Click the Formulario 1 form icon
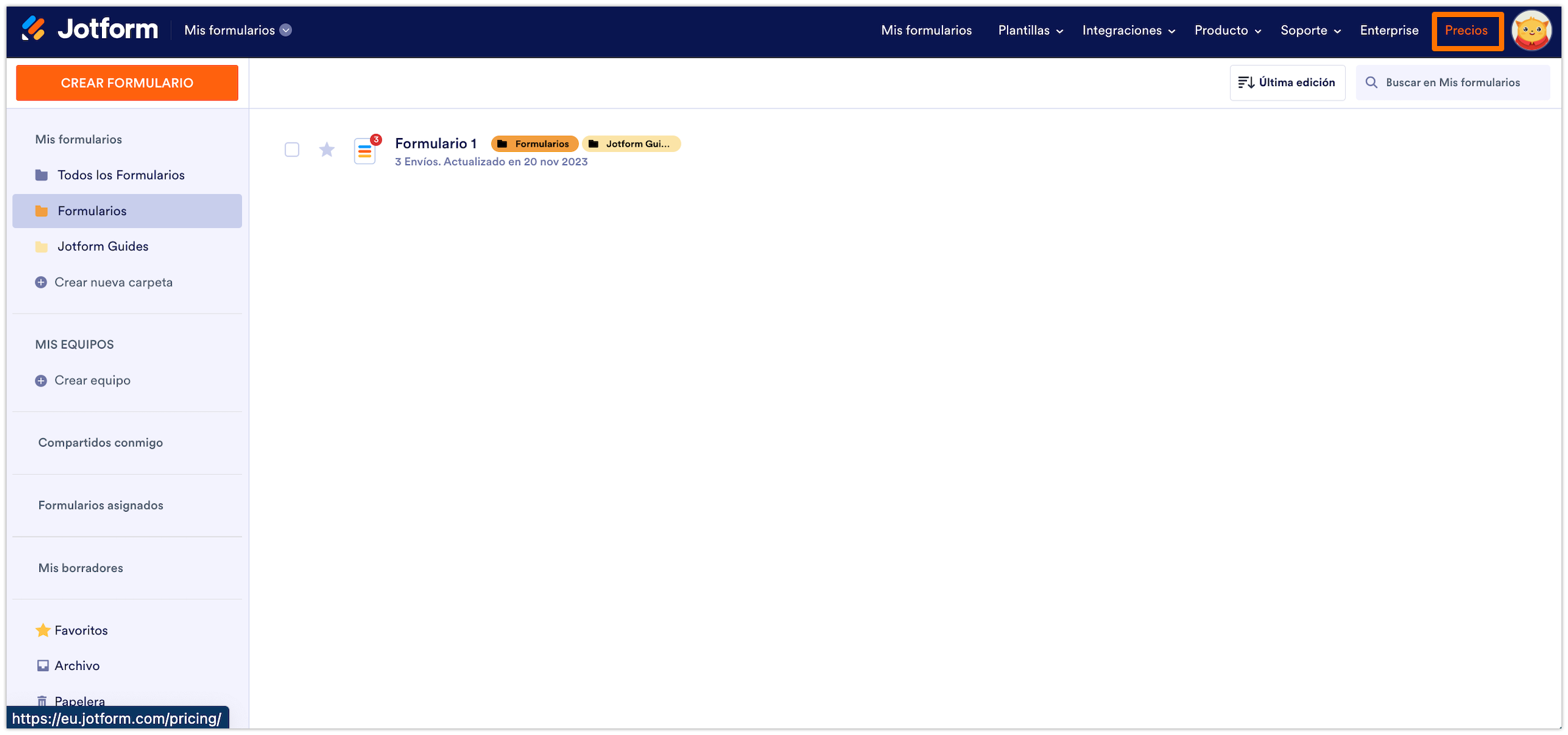1568x735 pixels. pyautogui.click(x=365, y=151)
